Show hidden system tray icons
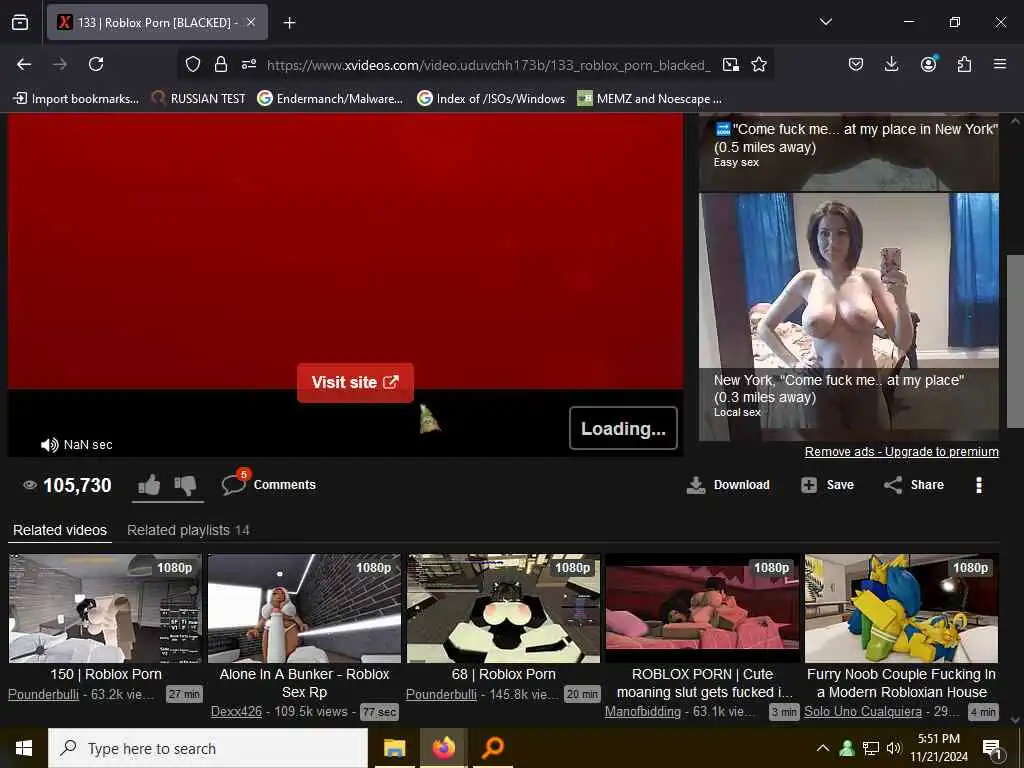The width and height of the screenshot is (1024, 768). tap(823, 748)
